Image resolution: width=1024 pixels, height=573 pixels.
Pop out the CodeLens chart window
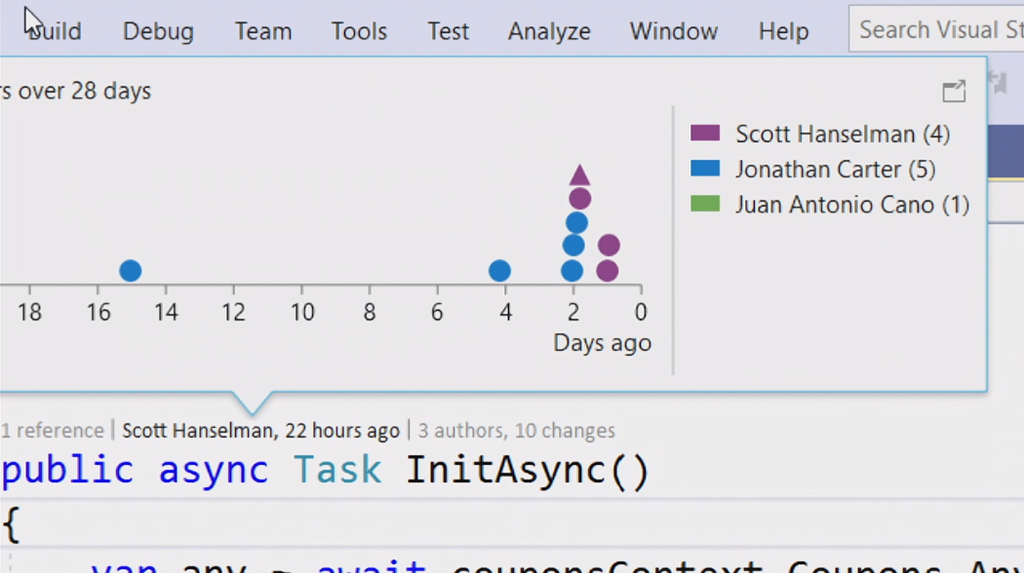pos(954,92)
